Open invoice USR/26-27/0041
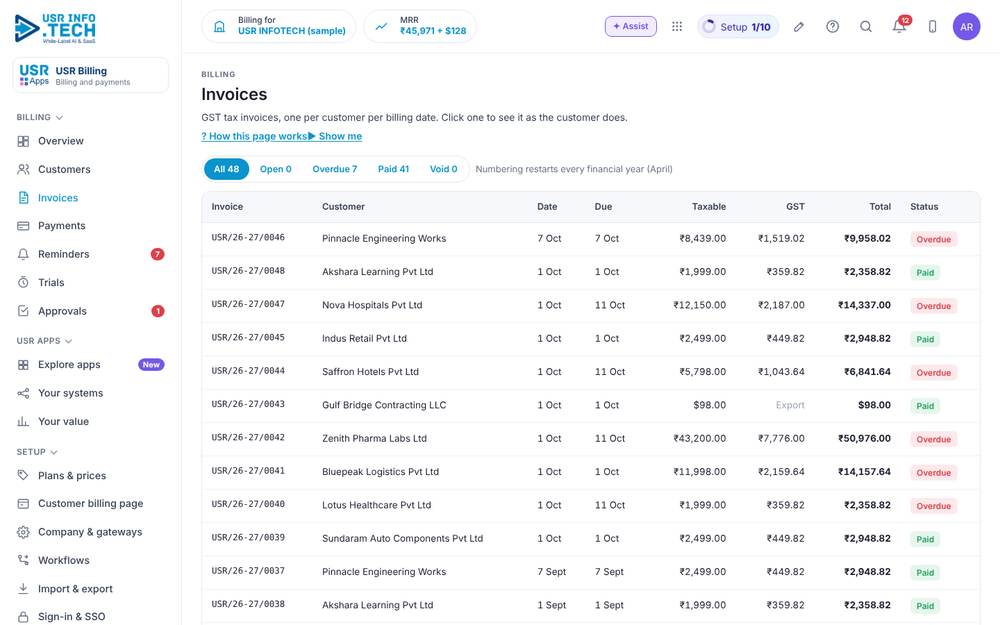This screenshot has width=1000, height=625. tap(248, 471)
